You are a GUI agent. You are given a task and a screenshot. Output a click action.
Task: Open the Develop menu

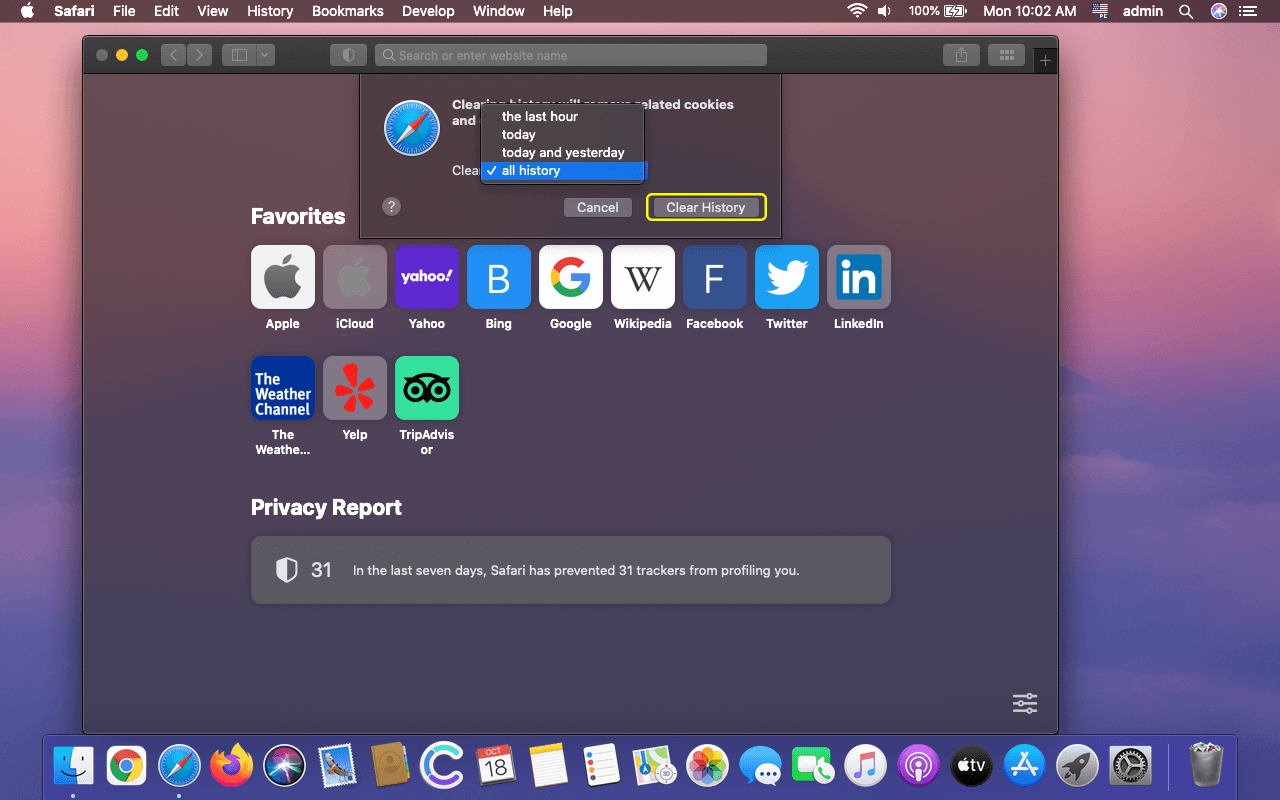(x=428, y=11)
